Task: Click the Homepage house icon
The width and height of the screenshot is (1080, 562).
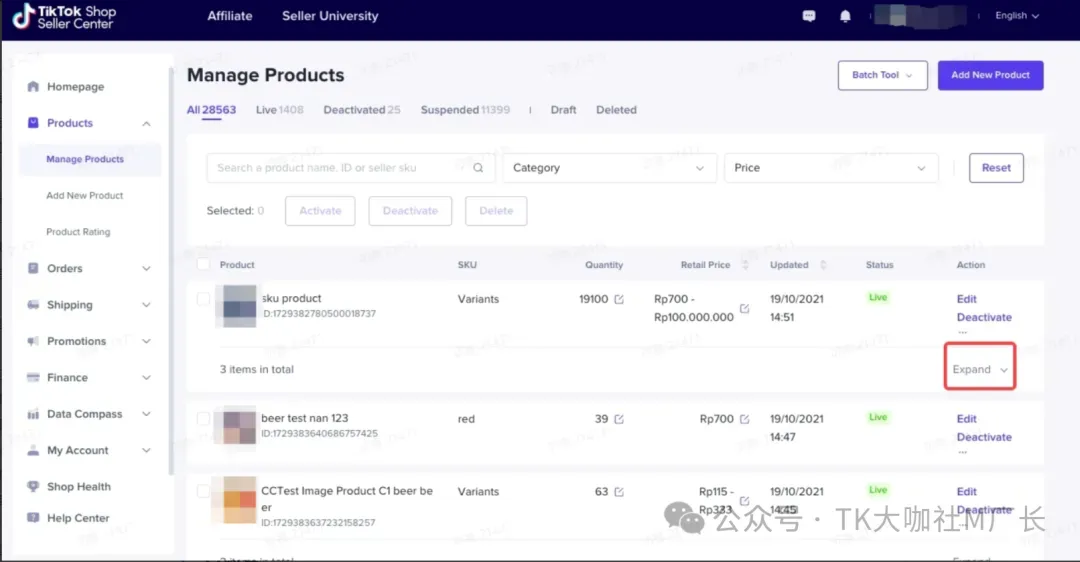Action: click(x=33, y=86)
